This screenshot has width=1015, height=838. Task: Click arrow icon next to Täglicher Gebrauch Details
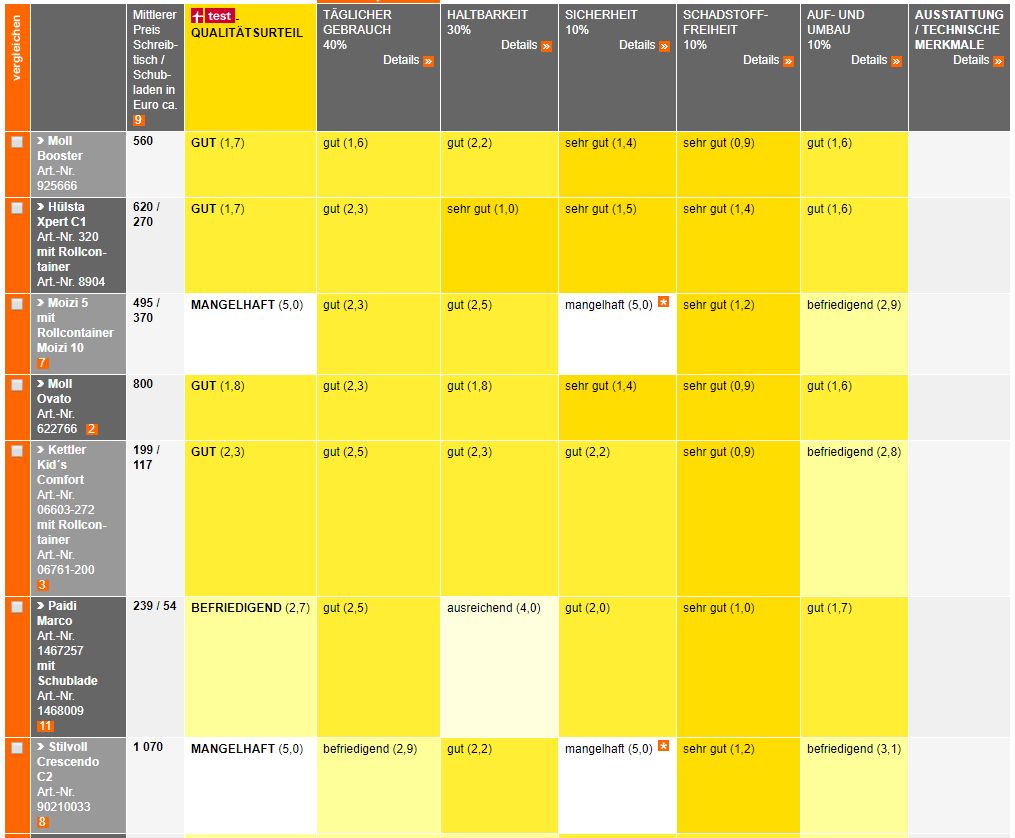(x=428, y=61)
